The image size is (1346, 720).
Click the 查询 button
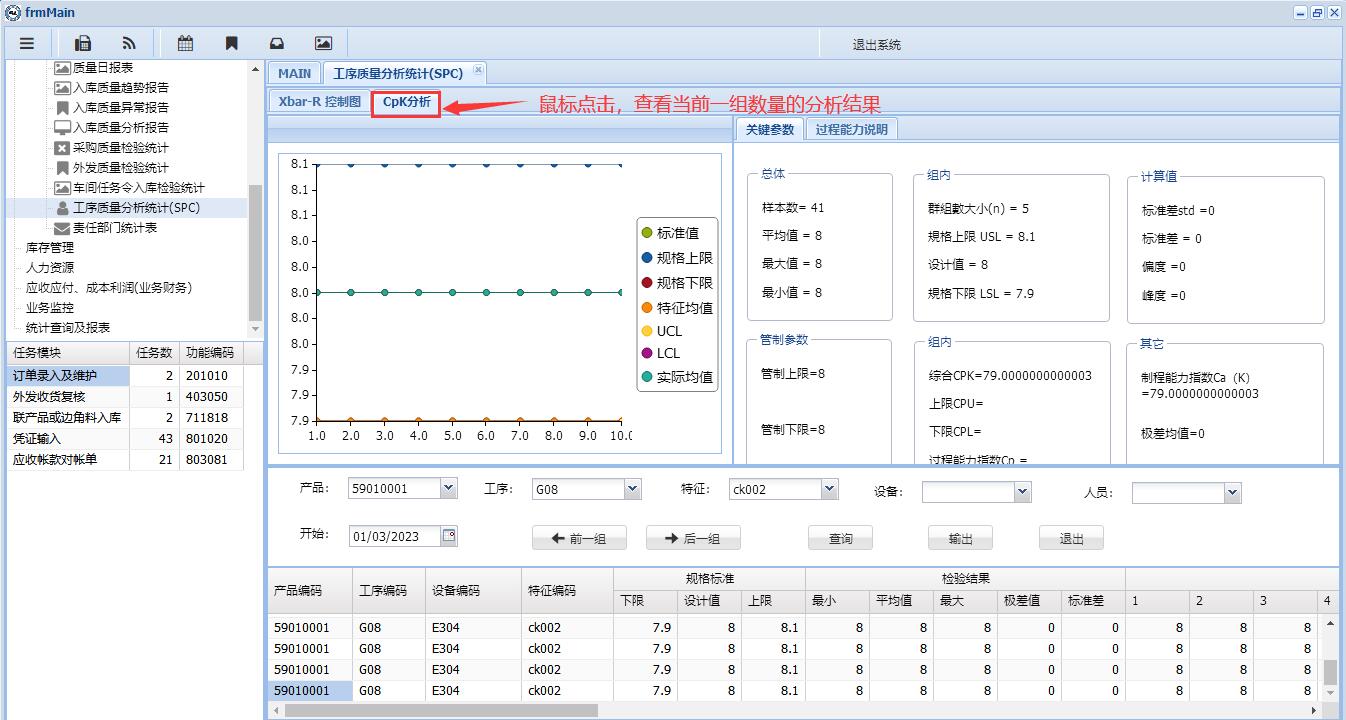tap(840, 538)
